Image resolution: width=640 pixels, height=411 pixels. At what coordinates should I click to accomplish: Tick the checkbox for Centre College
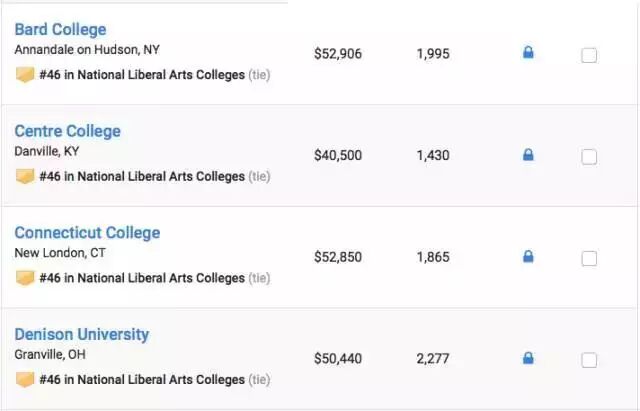click(589, 157)
